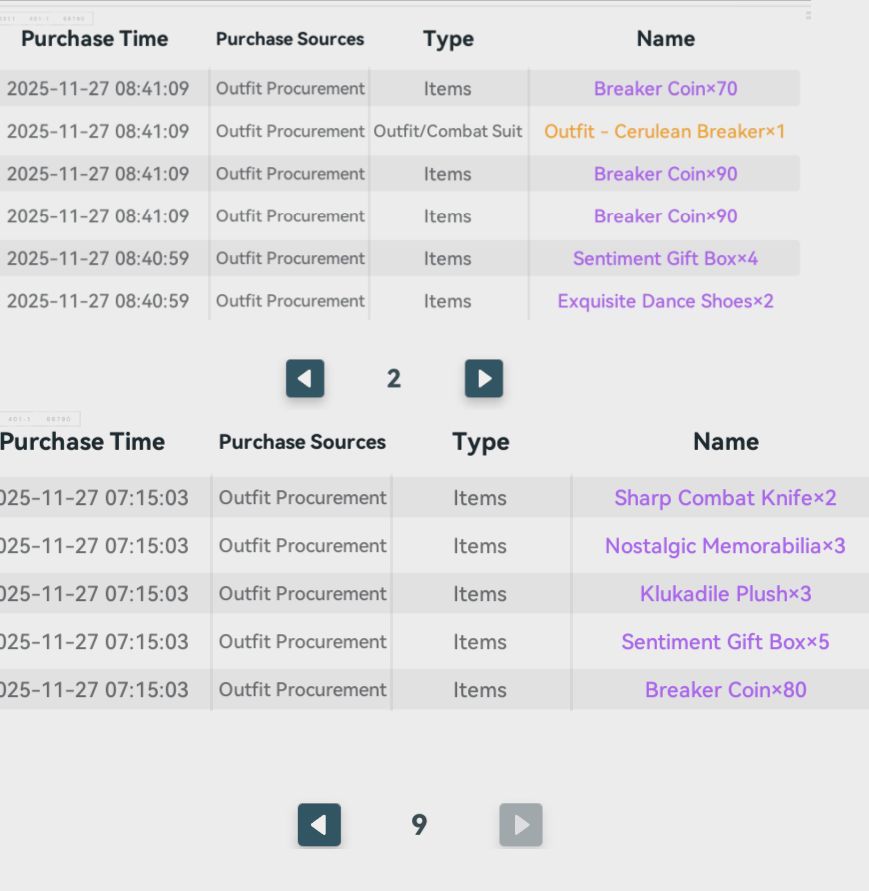869x891 pixels.
Task: Click Name header in the page 9 table
Action: [726, 442]
